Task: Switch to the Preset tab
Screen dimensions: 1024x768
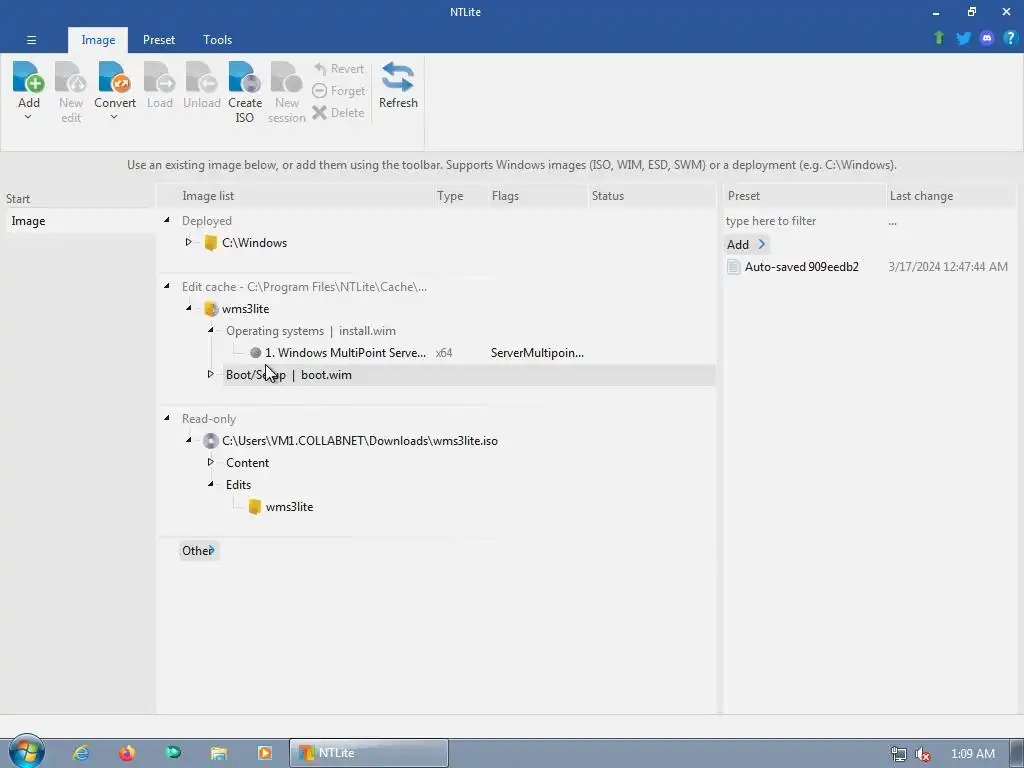Action: click(x=159, y=40)
